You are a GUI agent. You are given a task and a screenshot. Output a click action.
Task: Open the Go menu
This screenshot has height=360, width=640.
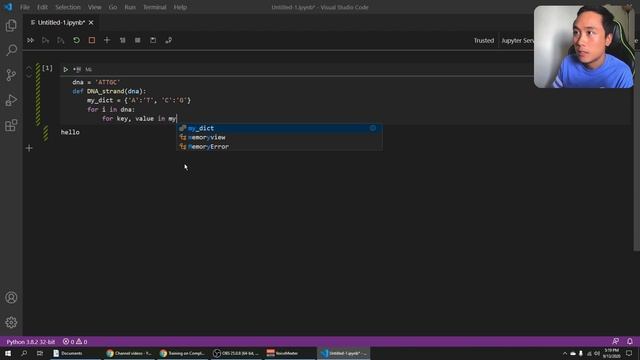pyautogui.click(x=113, y=7)
